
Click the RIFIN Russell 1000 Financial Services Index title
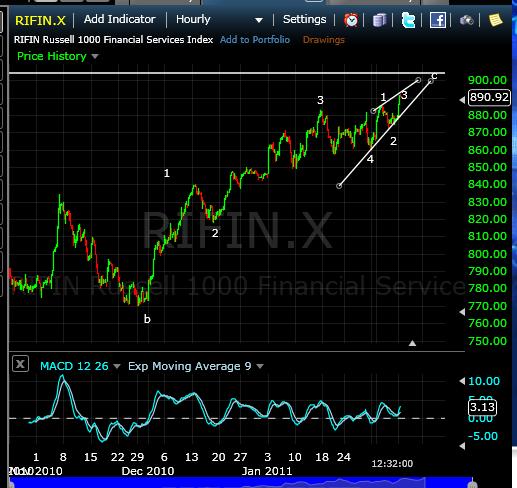[113, 40]
